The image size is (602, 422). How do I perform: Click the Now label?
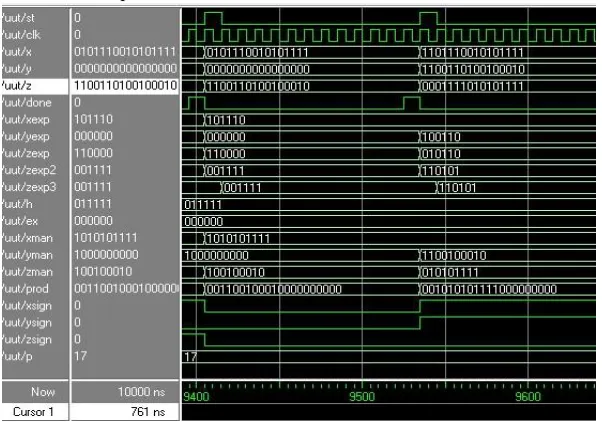[x=43, y=392]
